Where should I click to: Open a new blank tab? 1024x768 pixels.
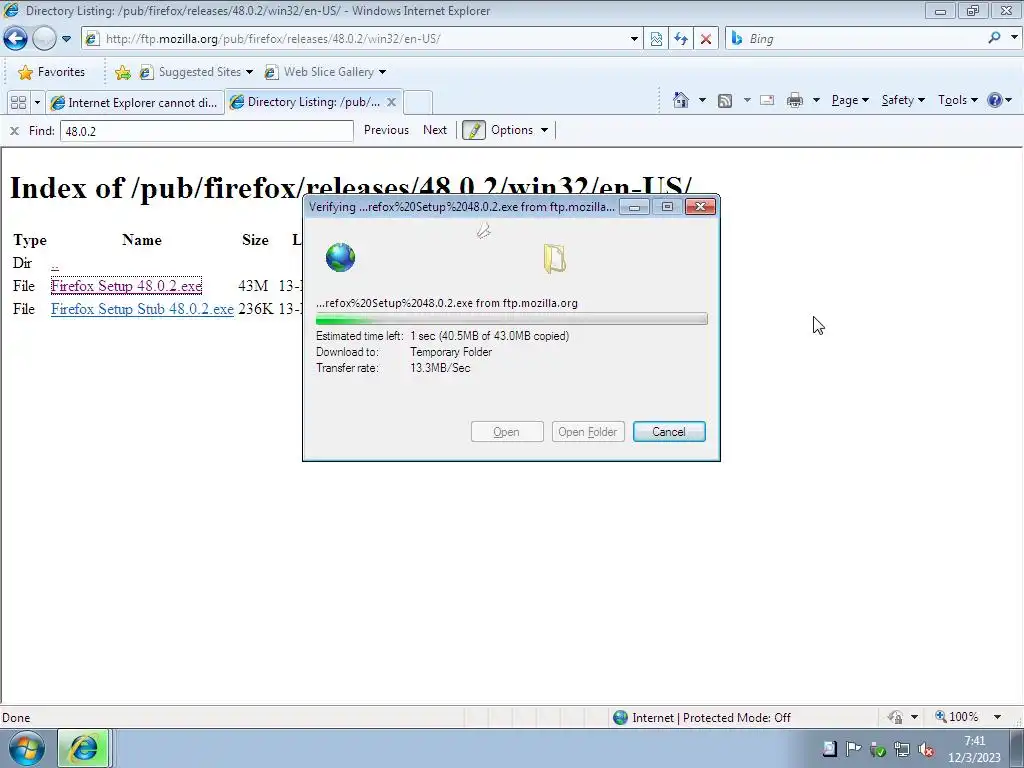tap(418, 103)
